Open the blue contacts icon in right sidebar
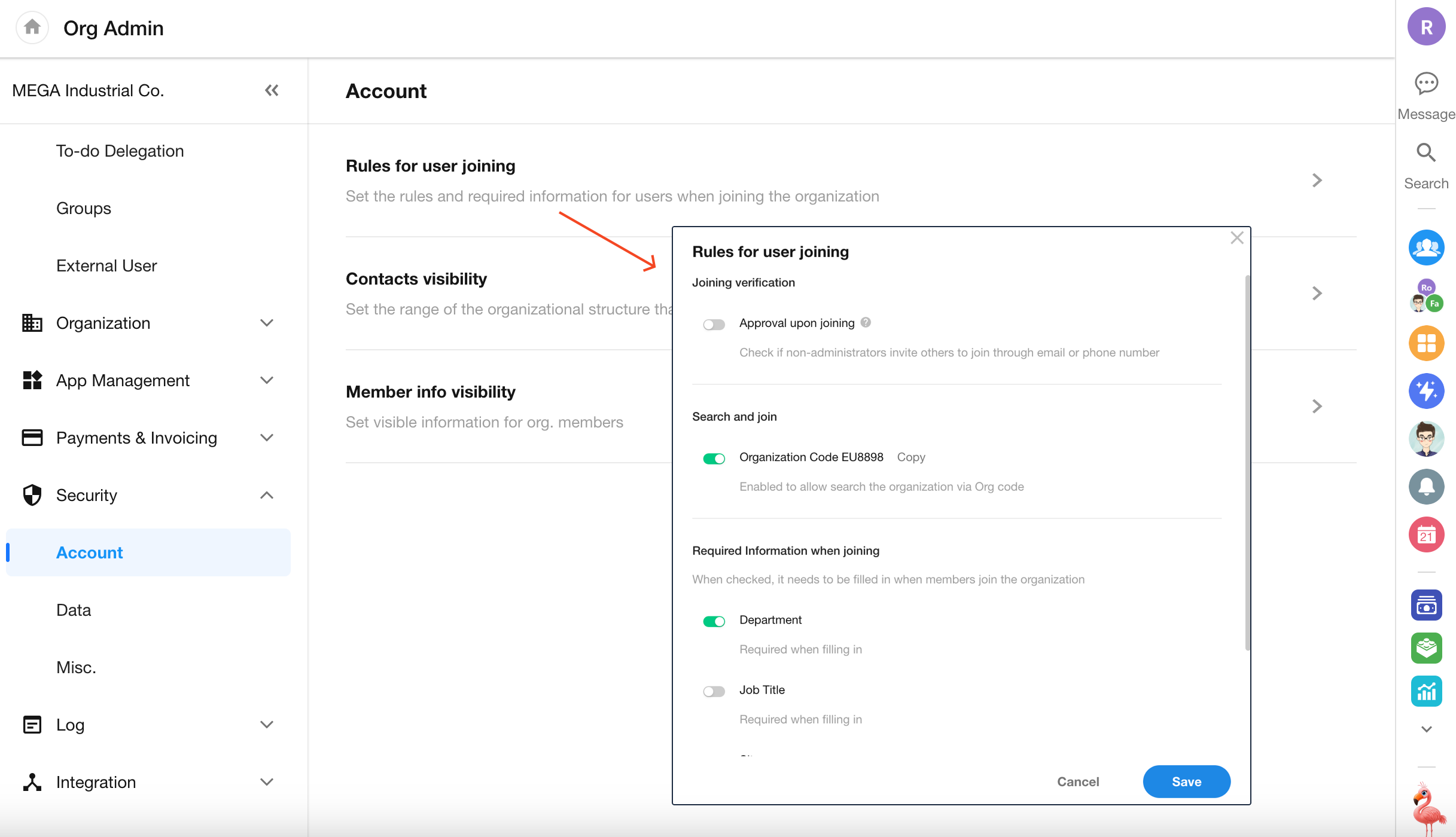 click(x=1426, y=248)
